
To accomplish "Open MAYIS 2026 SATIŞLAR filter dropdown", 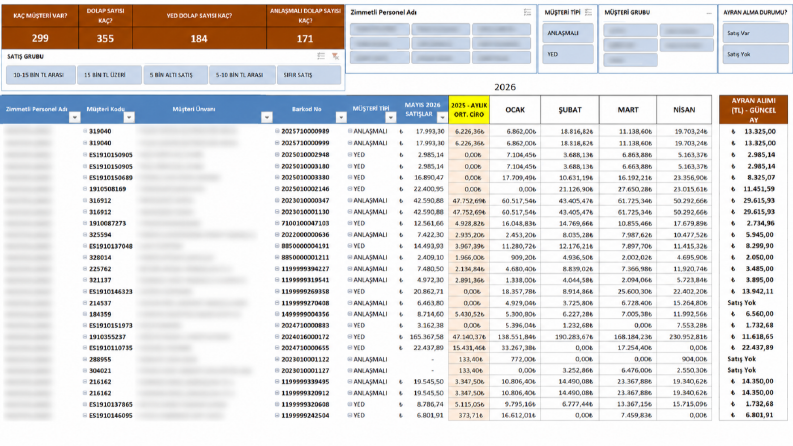I will pos(442,117).
